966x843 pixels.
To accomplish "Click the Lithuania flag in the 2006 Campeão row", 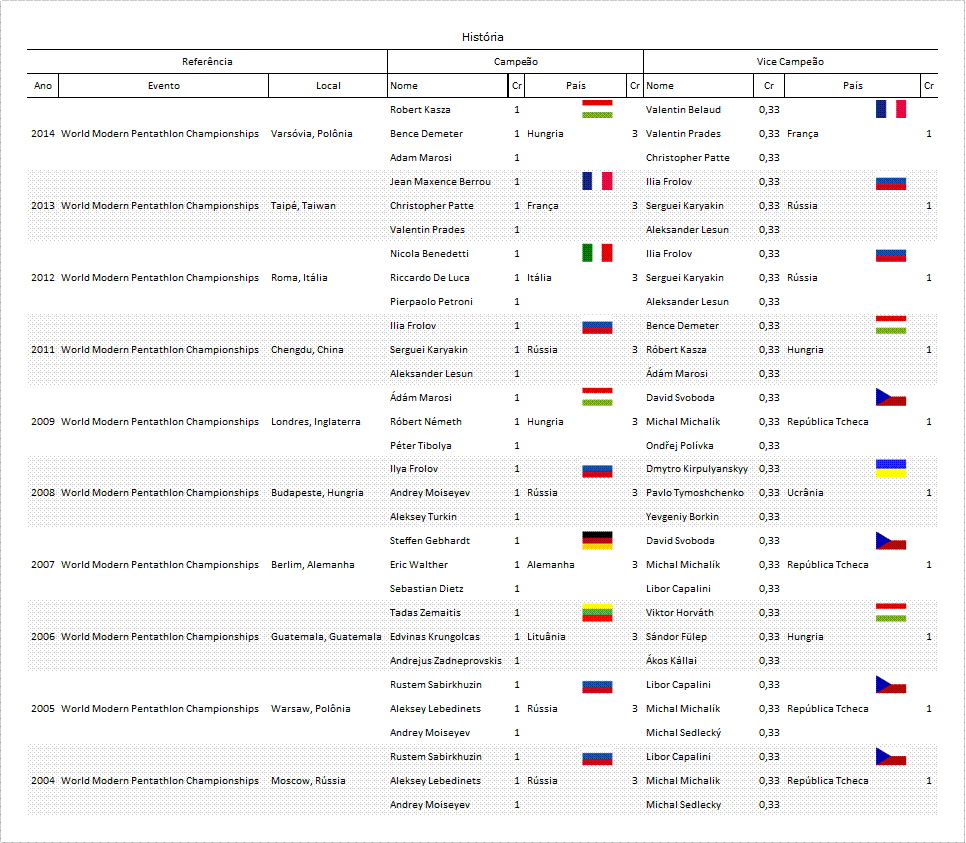I will (597, 613).
